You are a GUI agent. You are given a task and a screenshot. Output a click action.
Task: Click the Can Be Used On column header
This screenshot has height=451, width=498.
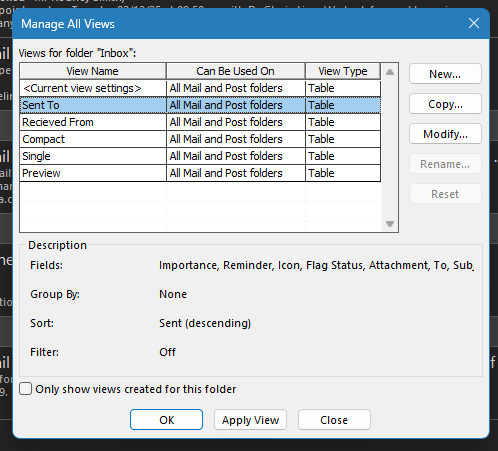coord(236,71)
